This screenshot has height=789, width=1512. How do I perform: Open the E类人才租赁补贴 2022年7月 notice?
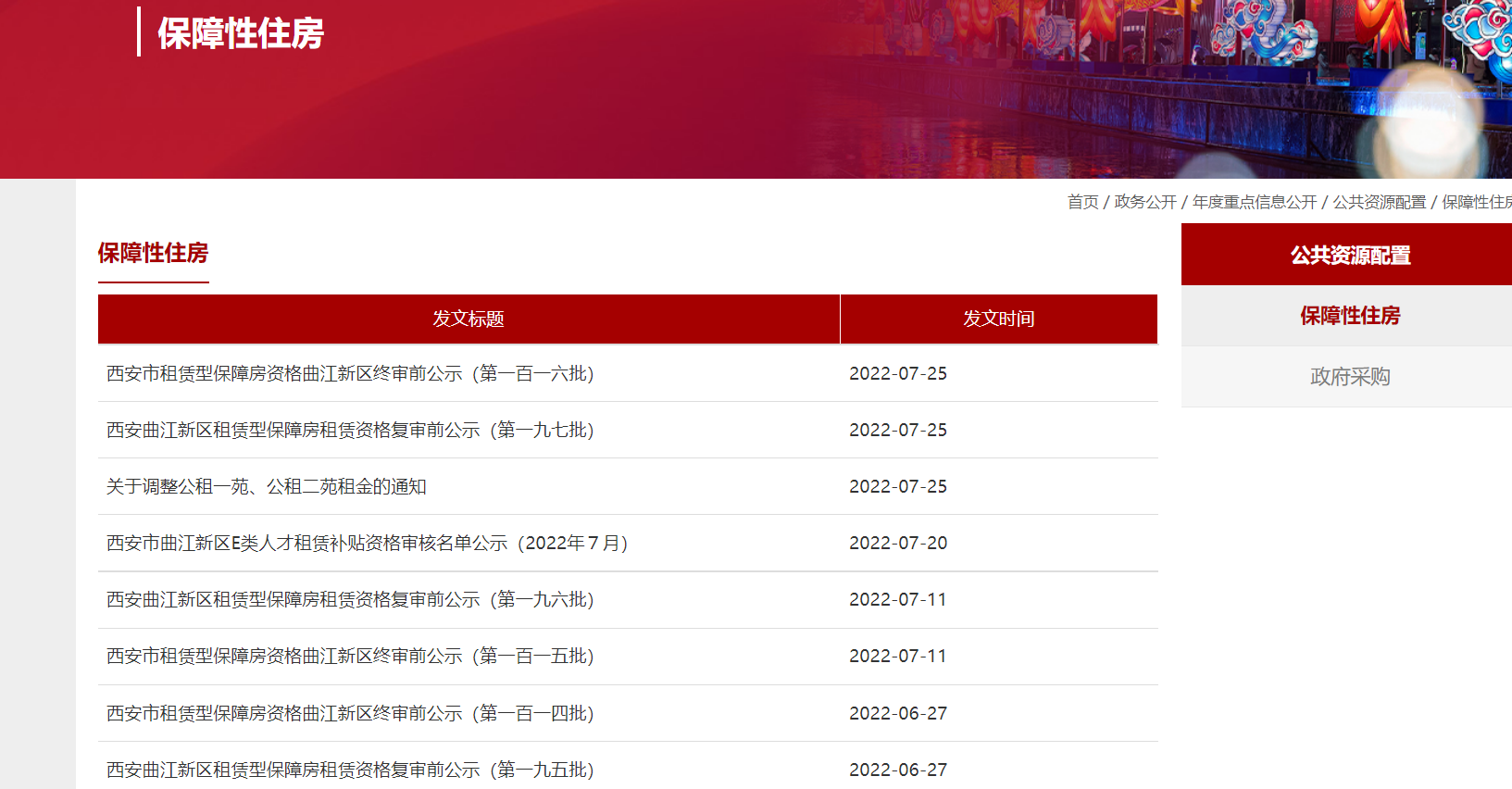(x=368, y=543)
